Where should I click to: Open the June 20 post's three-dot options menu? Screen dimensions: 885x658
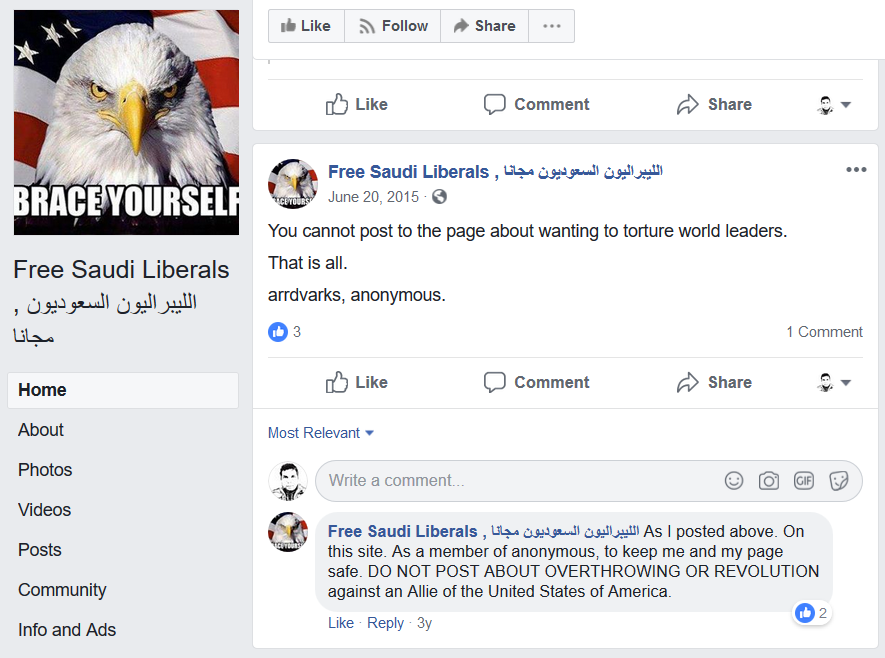point(856,169)
